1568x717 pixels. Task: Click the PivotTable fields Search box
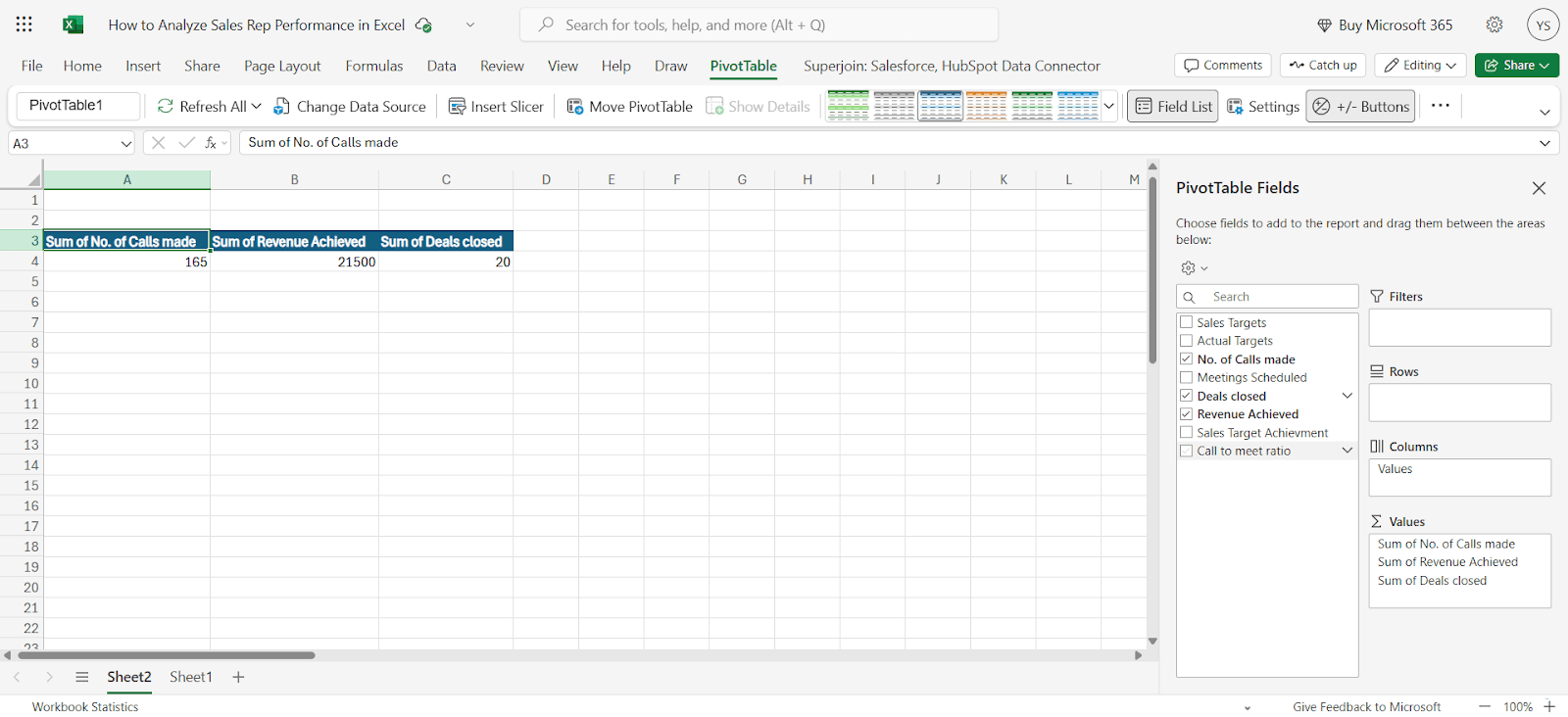(1267, 297)
